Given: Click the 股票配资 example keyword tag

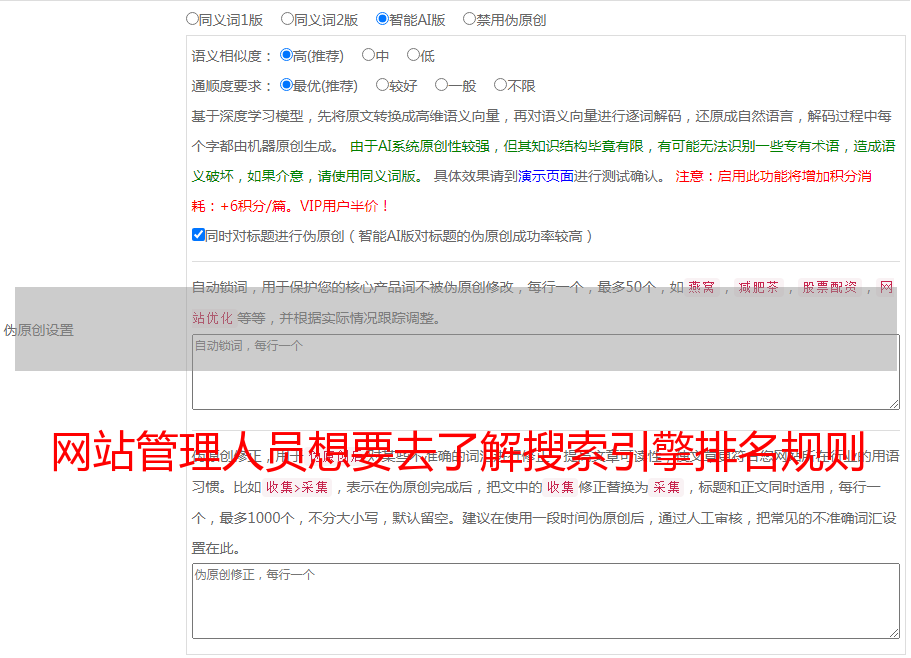Looking at the screenshot, I should coord(830,287).
